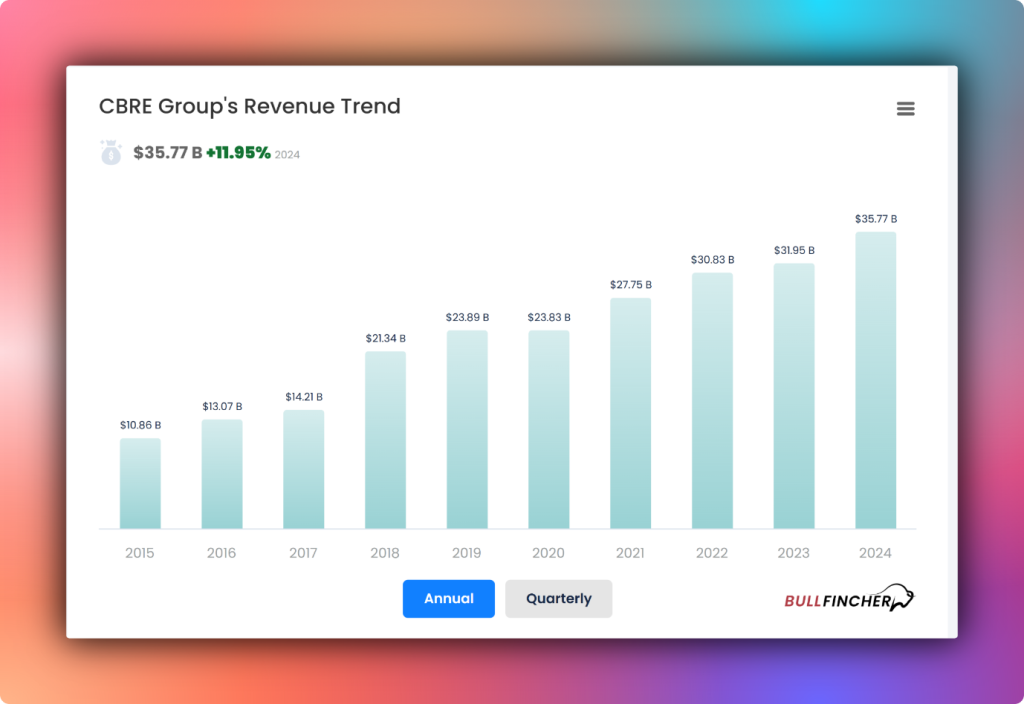1024x704 pixels.
Task: Select the 2024 revenue bar
Action: (876, 380)
